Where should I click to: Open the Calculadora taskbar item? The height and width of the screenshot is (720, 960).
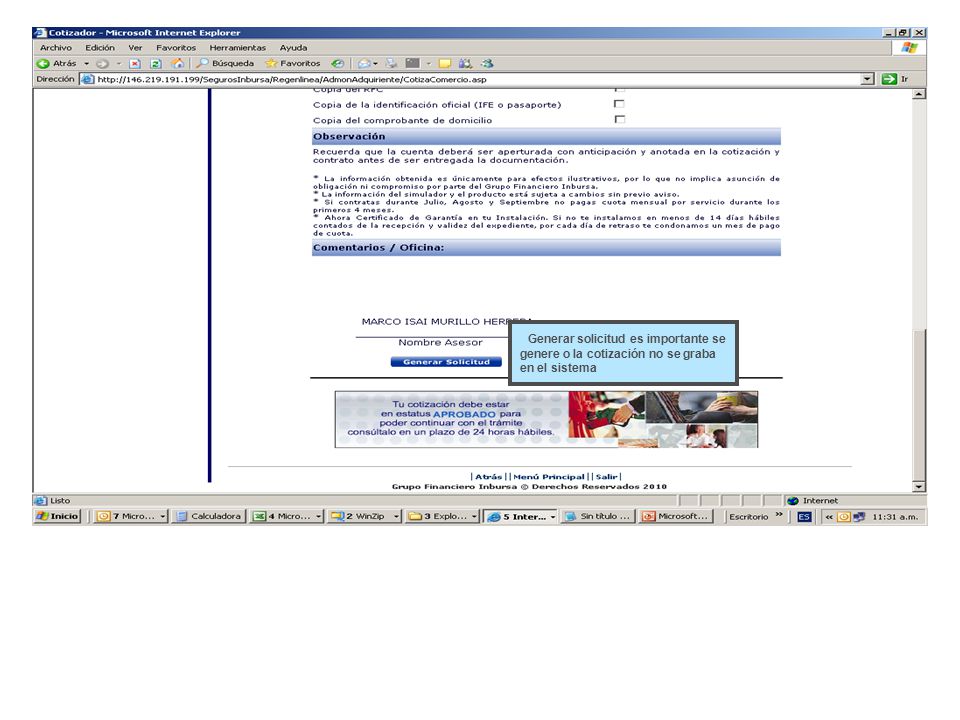209,517
